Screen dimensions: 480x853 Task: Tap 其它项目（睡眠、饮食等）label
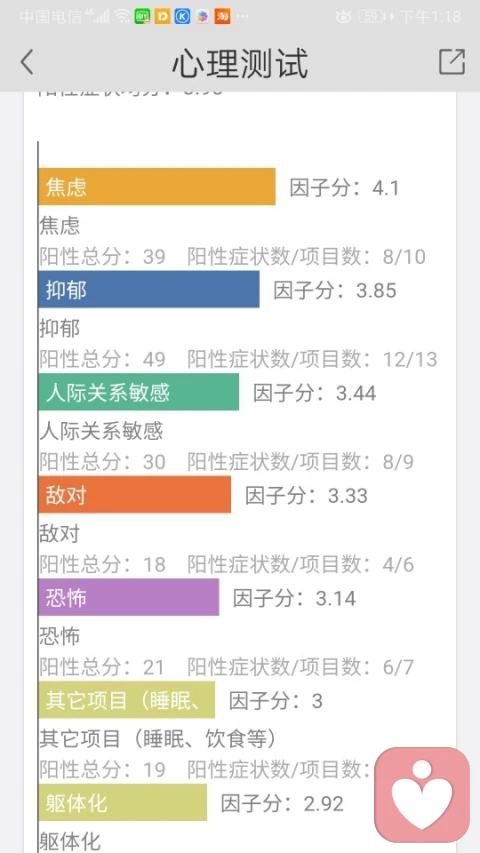[158, 739]
